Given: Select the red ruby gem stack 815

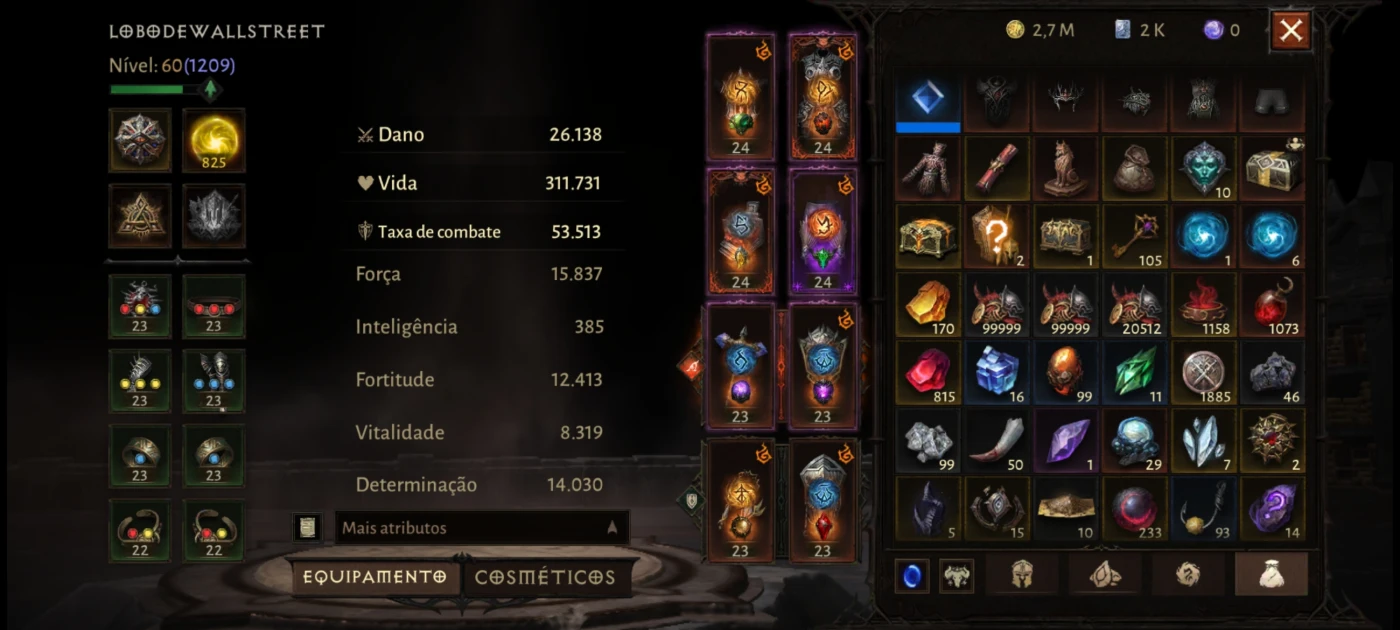Looking at the screenshot, I should [x=927, y=373].
